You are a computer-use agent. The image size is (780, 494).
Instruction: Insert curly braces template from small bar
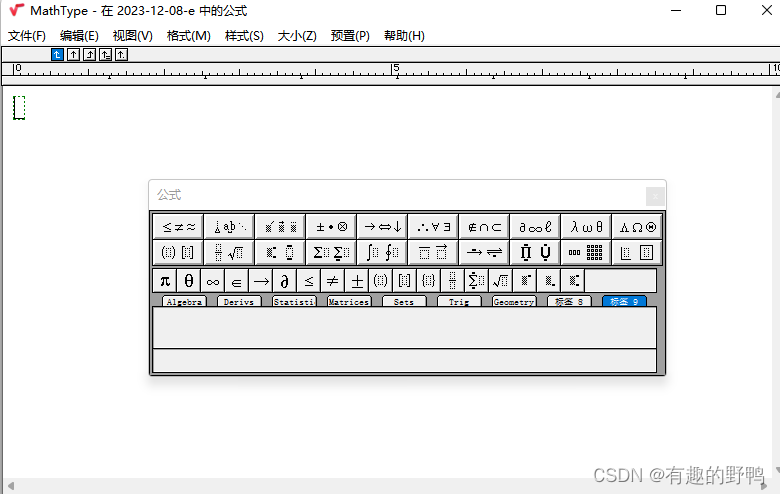(428, 281)
